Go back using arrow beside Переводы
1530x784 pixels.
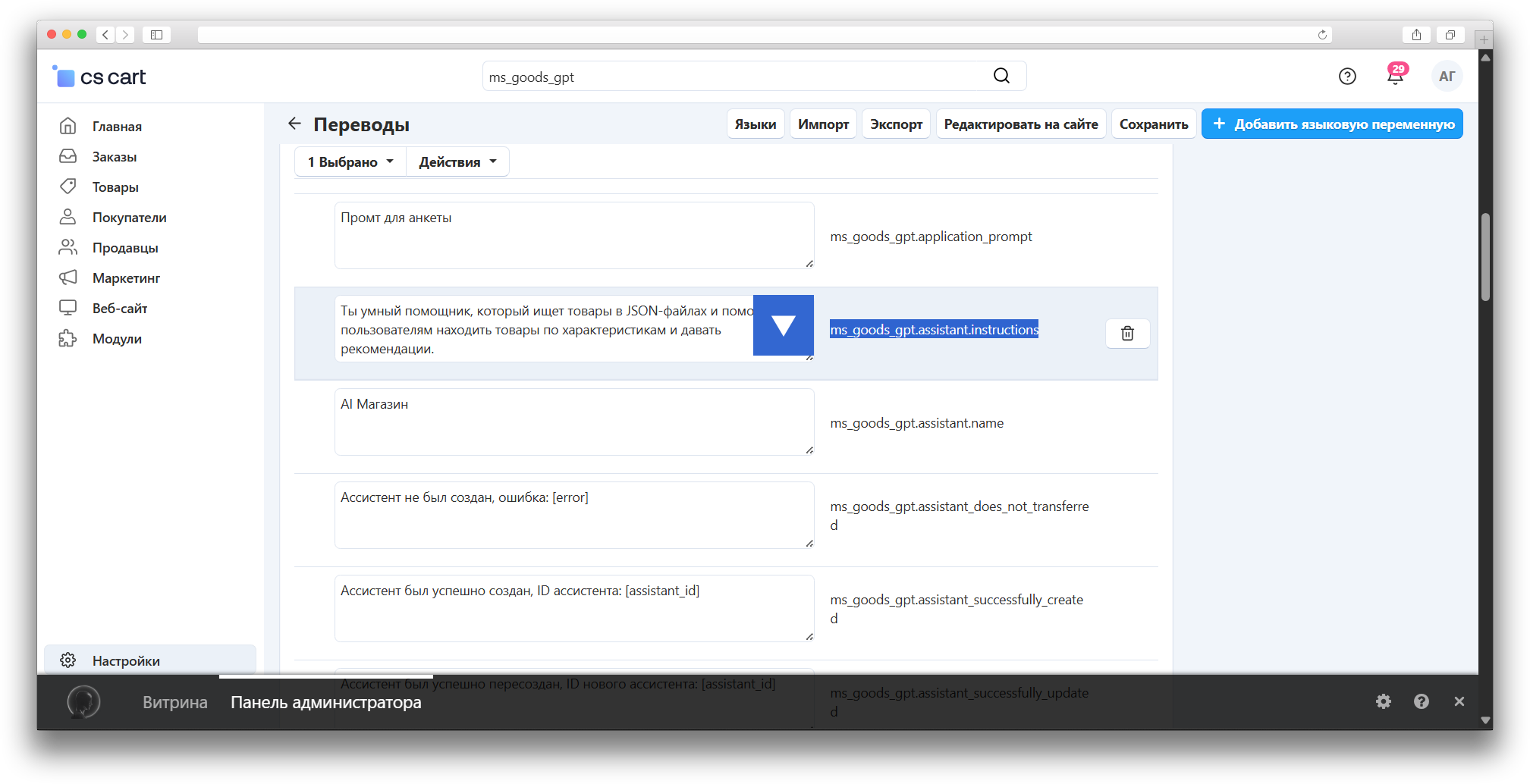(294, 124)
